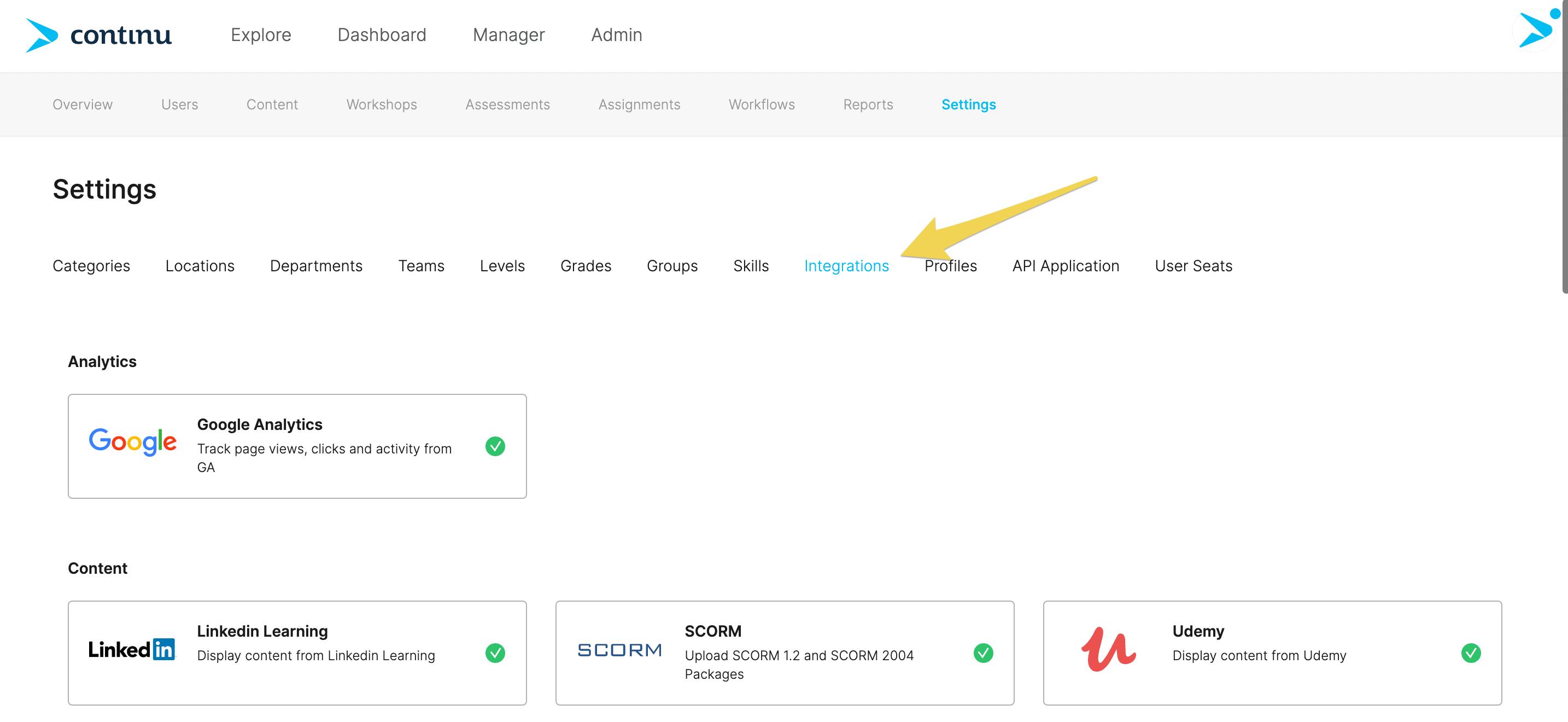
Task: Open the Categories settings section
Action: (91, 266)
